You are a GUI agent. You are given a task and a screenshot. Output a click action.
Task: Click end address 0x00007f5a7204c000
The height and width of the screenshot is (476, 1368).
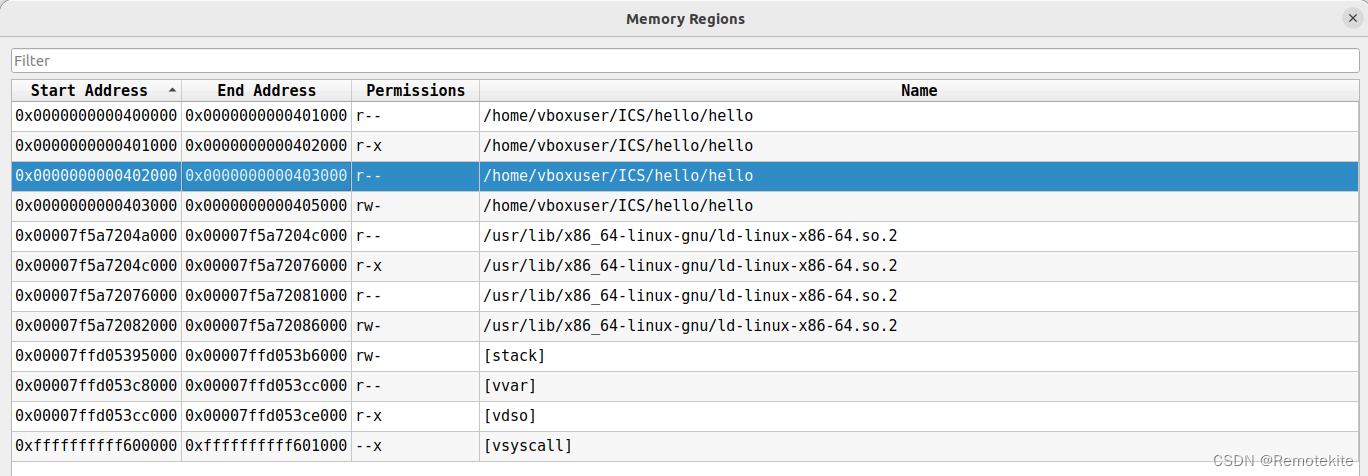coord(266,236)
